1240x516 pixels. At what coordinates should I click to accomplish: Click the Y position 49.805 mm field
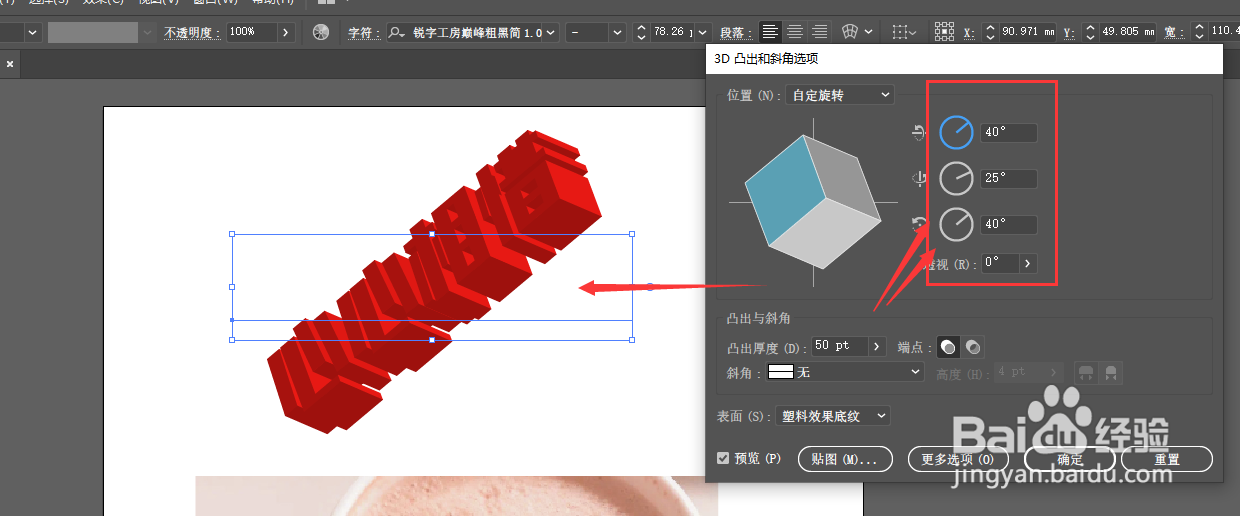point(1127,33)
